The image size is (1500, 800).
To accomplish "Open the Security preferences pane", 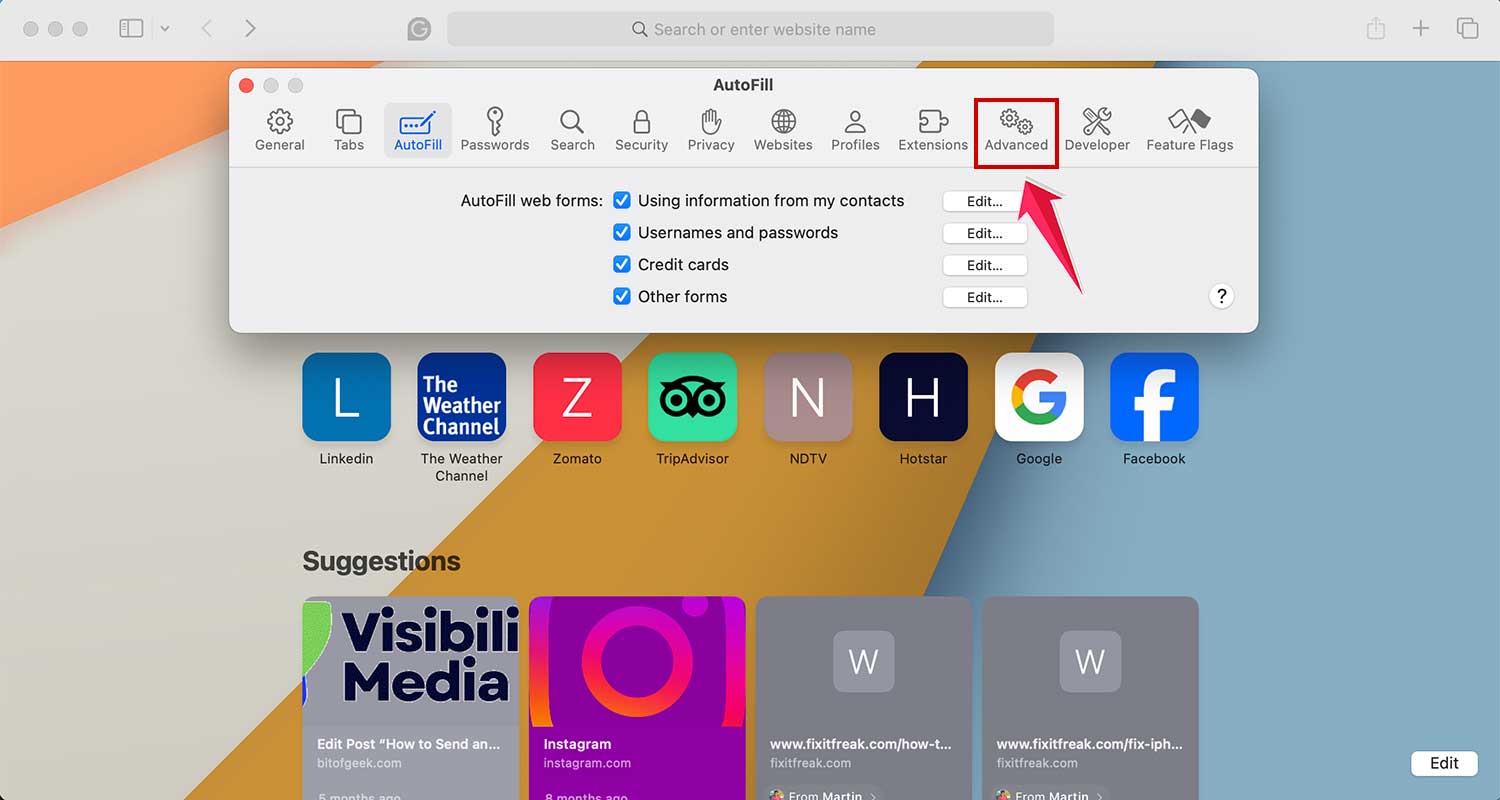I will click(641, 129).
